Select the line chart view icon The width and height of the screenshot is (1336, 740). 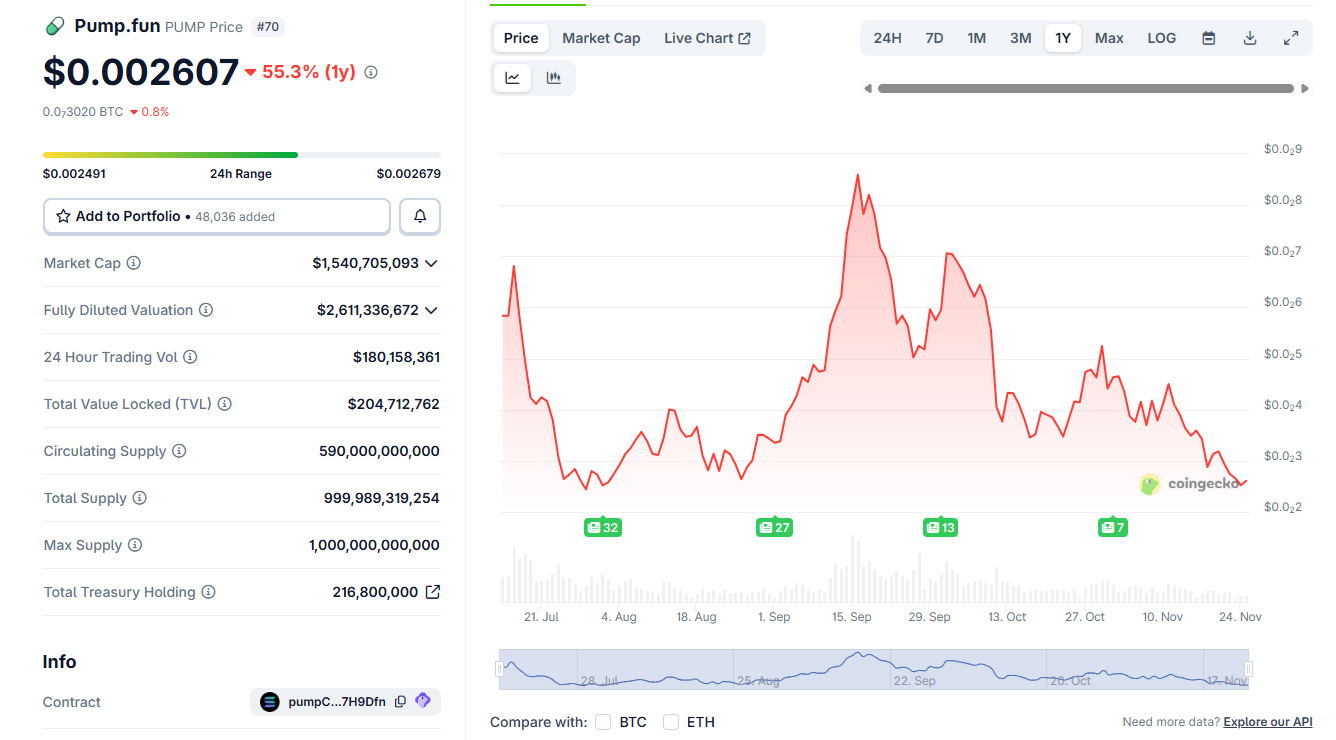click(512, 77)
